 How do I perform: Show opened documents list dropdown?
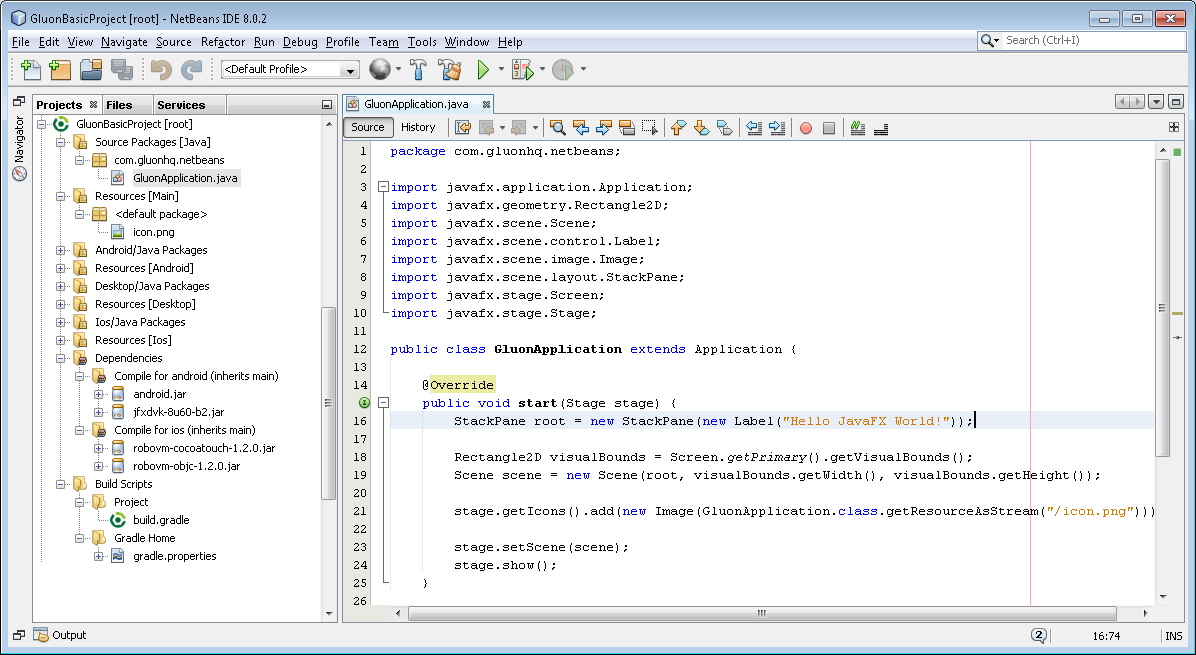click(1156, 101)
